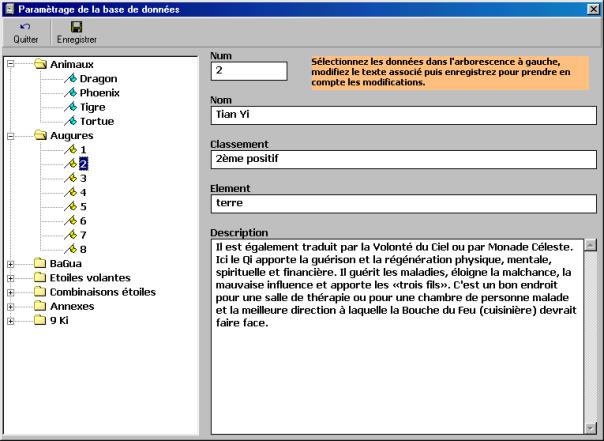Select the Etoiles volantes label
The image size is (604, 441).
90,278
